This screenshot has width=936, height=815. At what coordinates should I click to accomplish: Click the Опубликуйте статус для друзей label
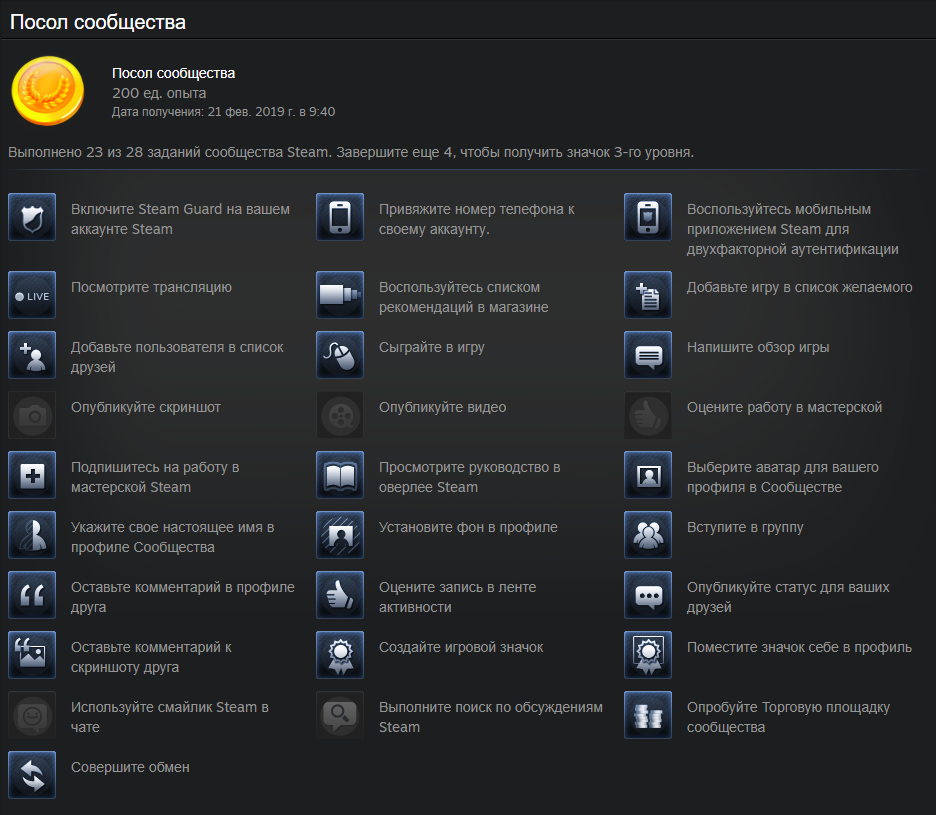click(x=789, y=597)
